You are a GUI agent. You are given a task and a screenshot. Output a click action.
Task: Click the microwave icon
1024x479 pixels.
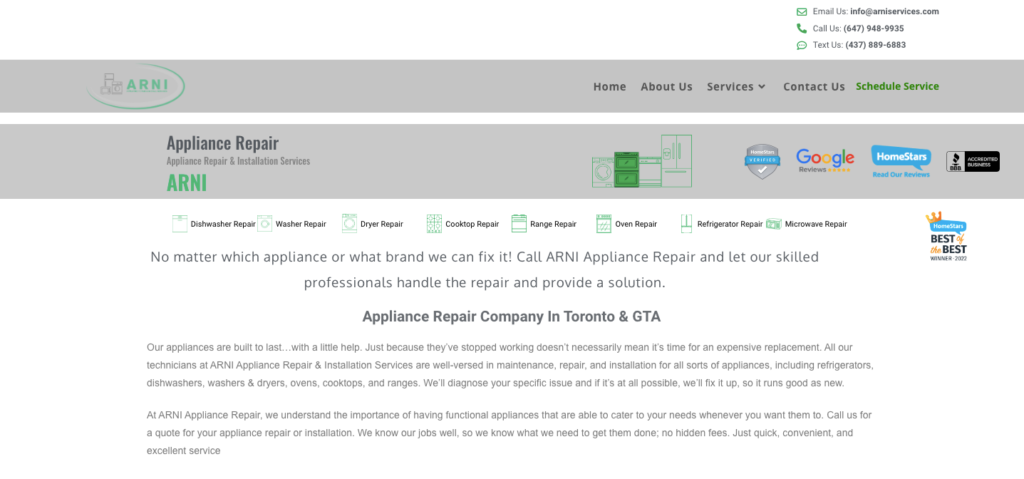coord(774,223)
